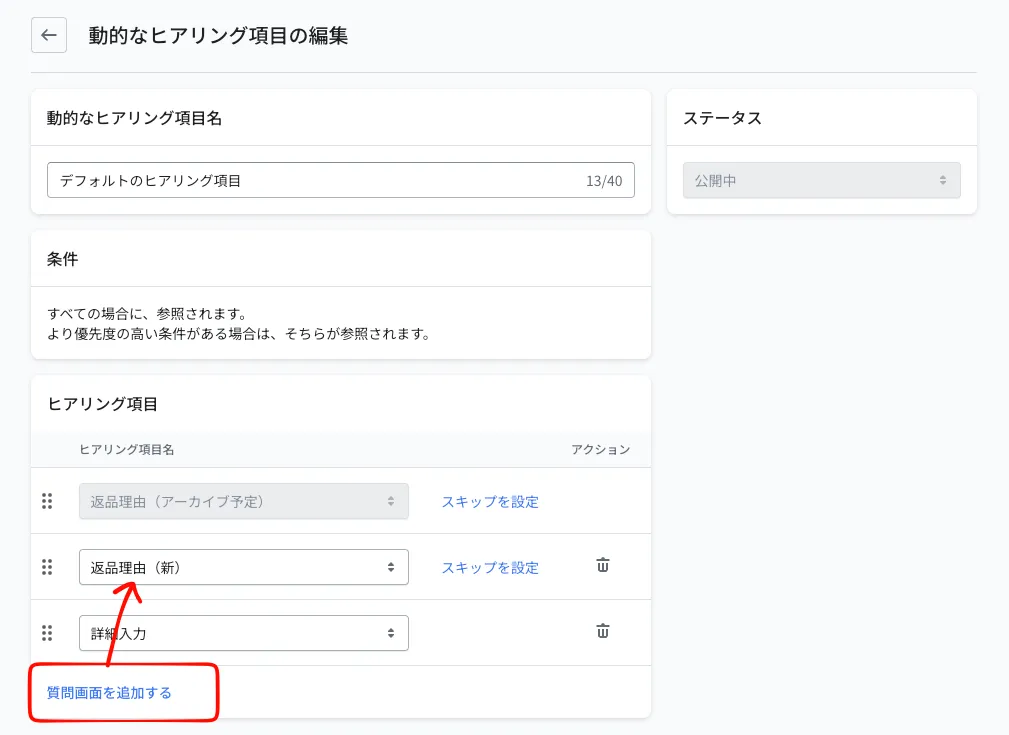Click スキップを設定 for 返品理由（新）

click(x=490, y=568)
